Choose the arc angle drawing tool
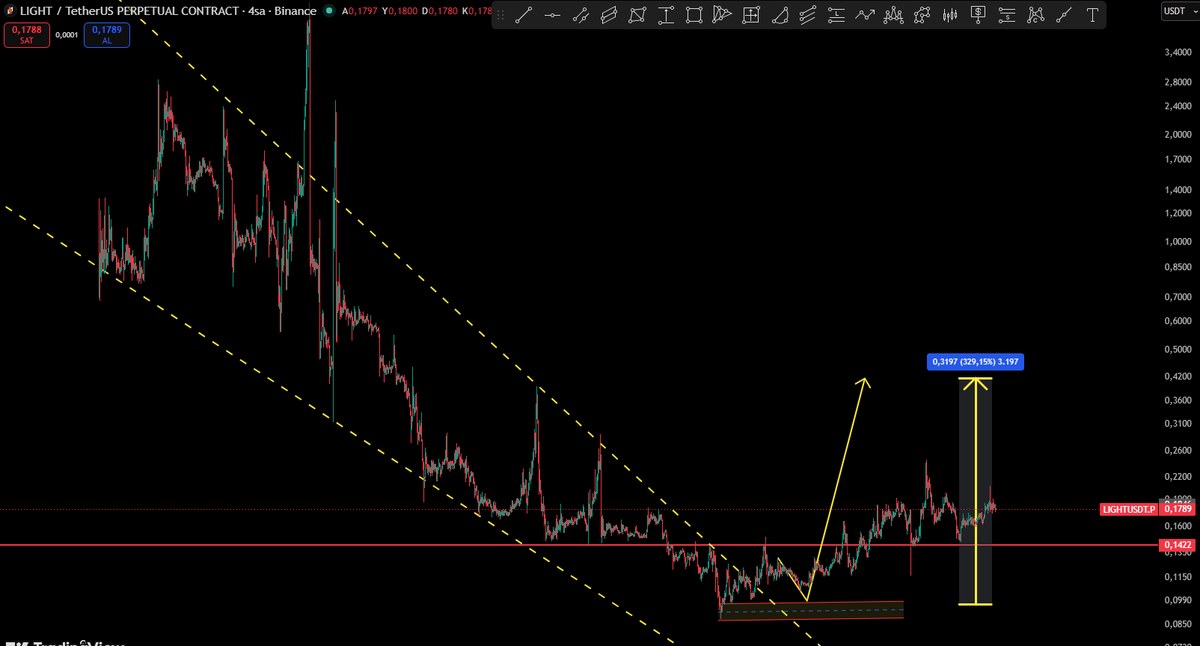 [779, 15]
